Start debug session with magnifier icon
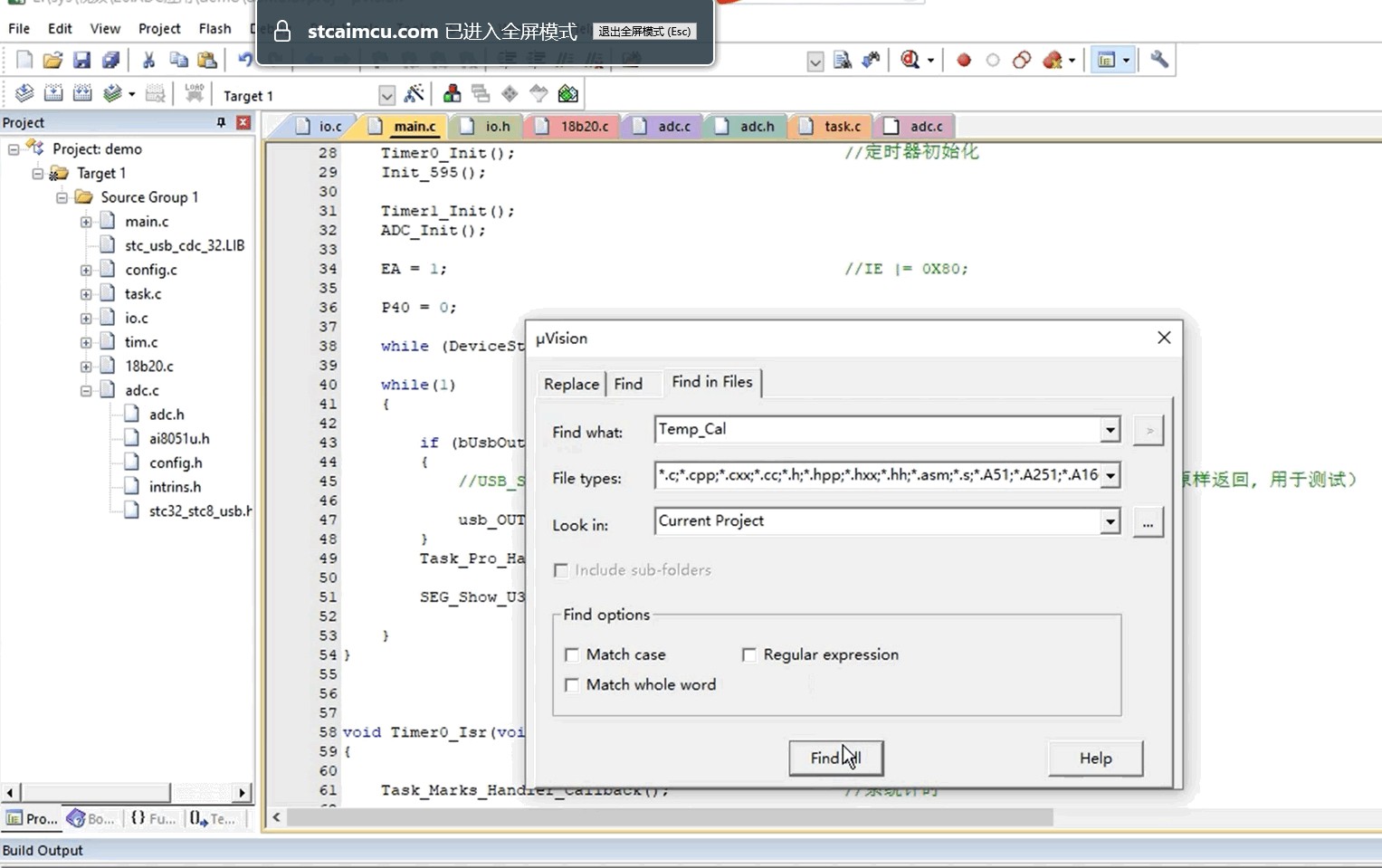1382x868 pixels. pos(910,60)
